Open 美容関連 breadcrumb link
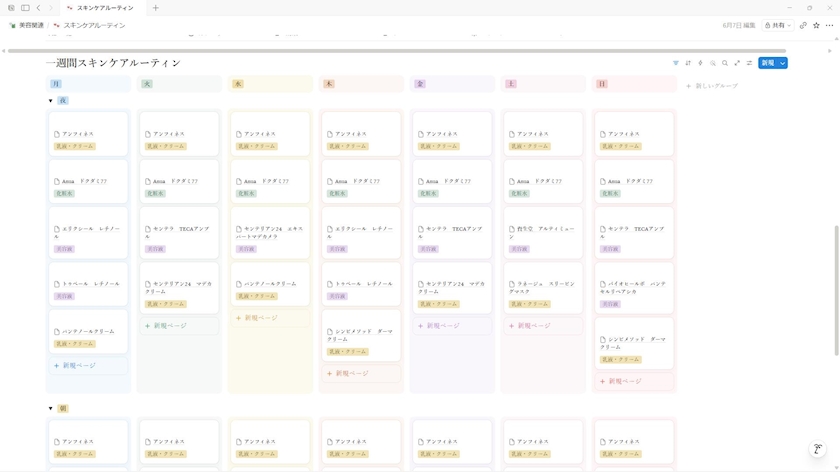This screenshot has height=472, width=840. (x=31, y=25)
